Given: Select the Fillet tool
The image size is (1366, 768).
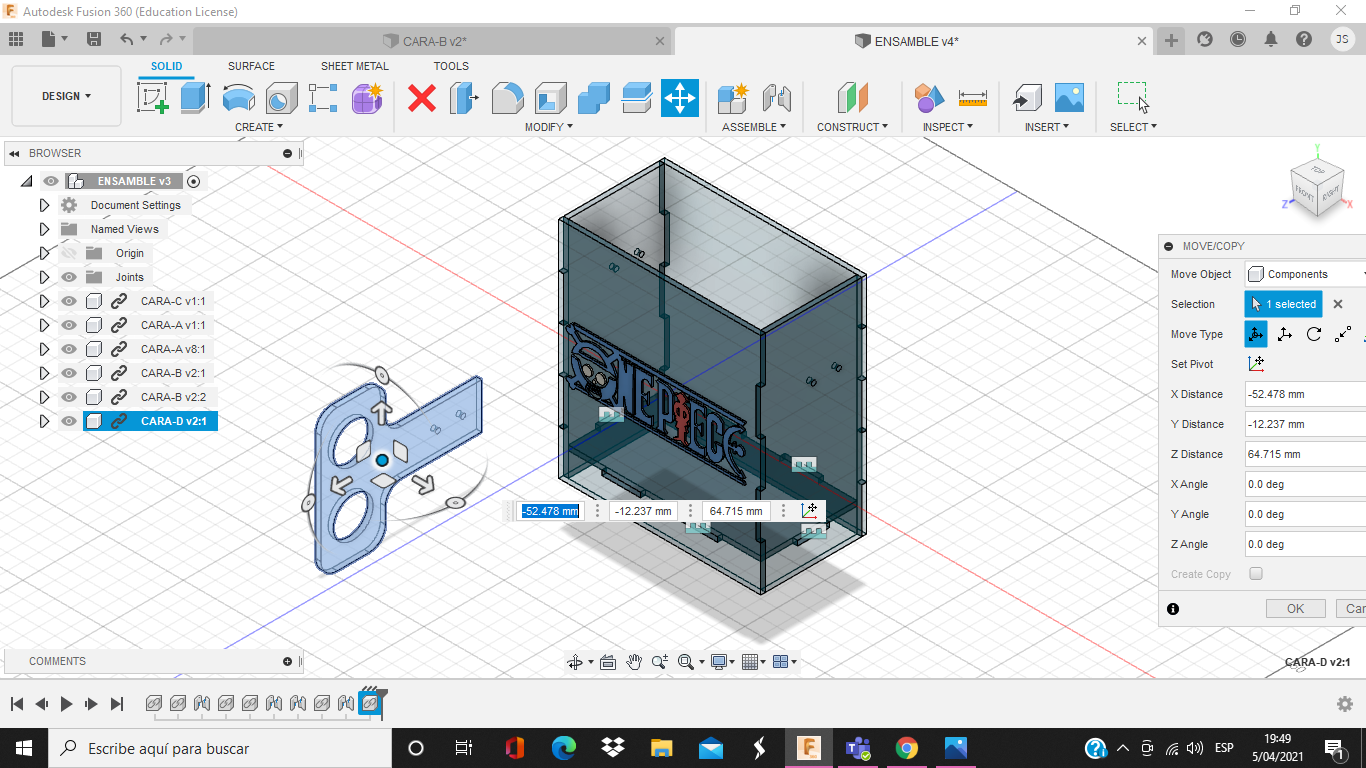Looking at the screenshot, I should [x=507, y=97].
